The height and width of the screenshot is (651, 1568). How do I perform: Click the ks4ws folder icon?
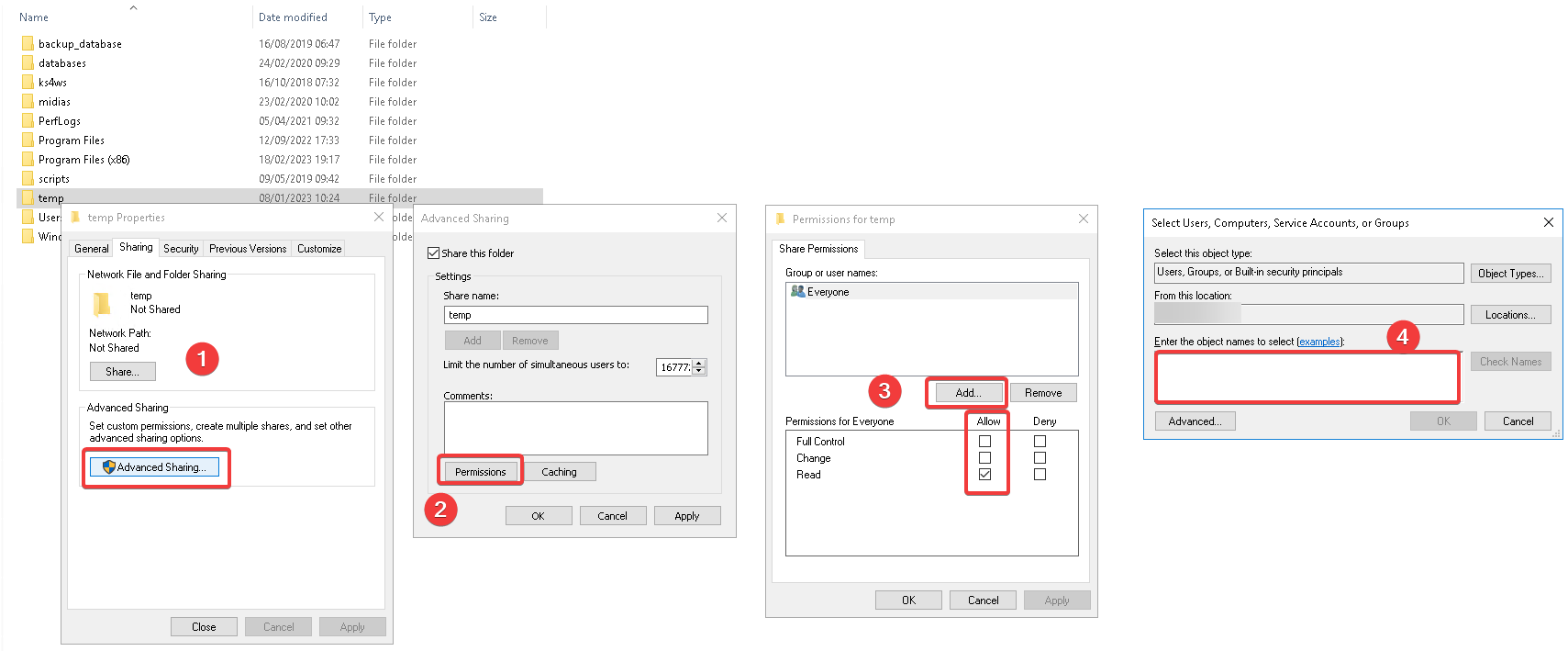click(28, 83)
